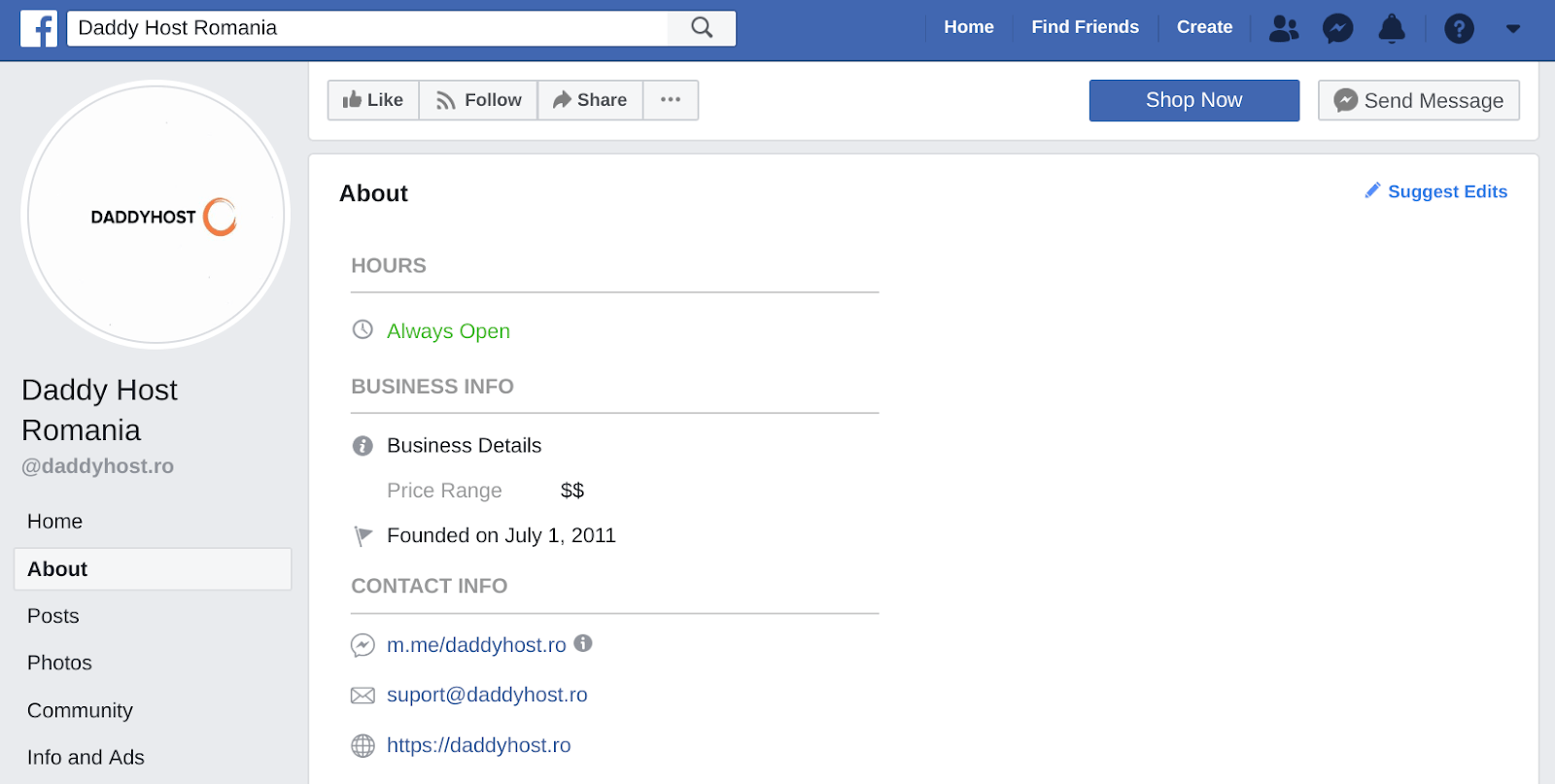Click the Messenger icon next to m.me link

point(363,645)
